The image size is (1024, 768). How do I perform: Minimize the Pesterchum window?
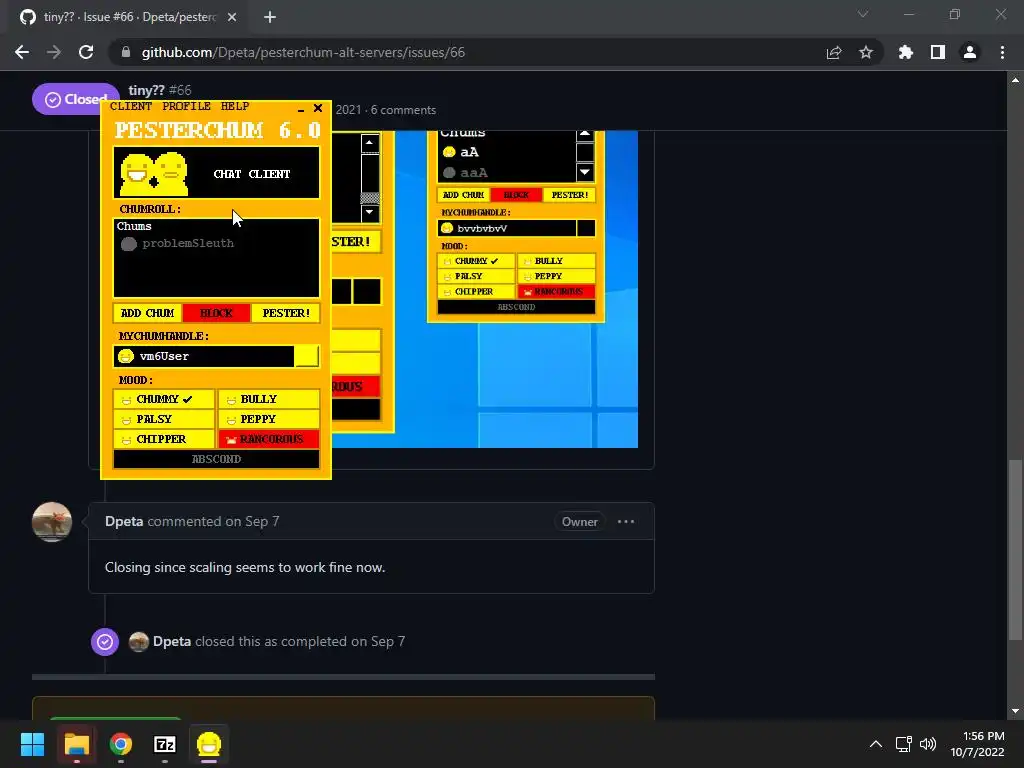(300, 108)
